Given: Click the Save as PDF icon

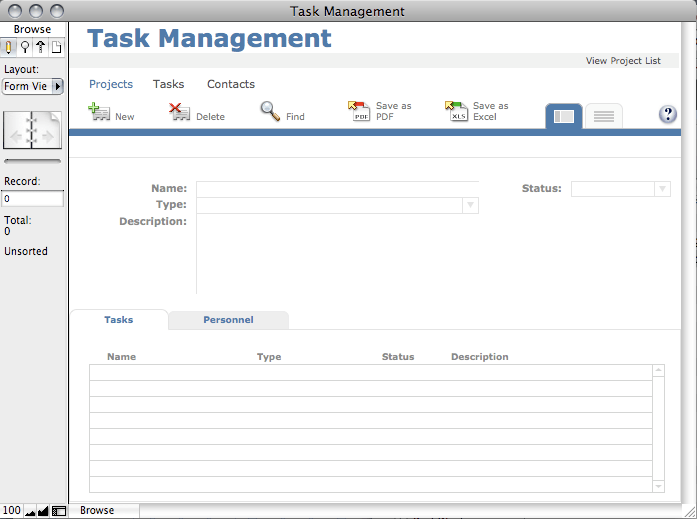Looking at the screenshot, I should click(x=359, y=111).
